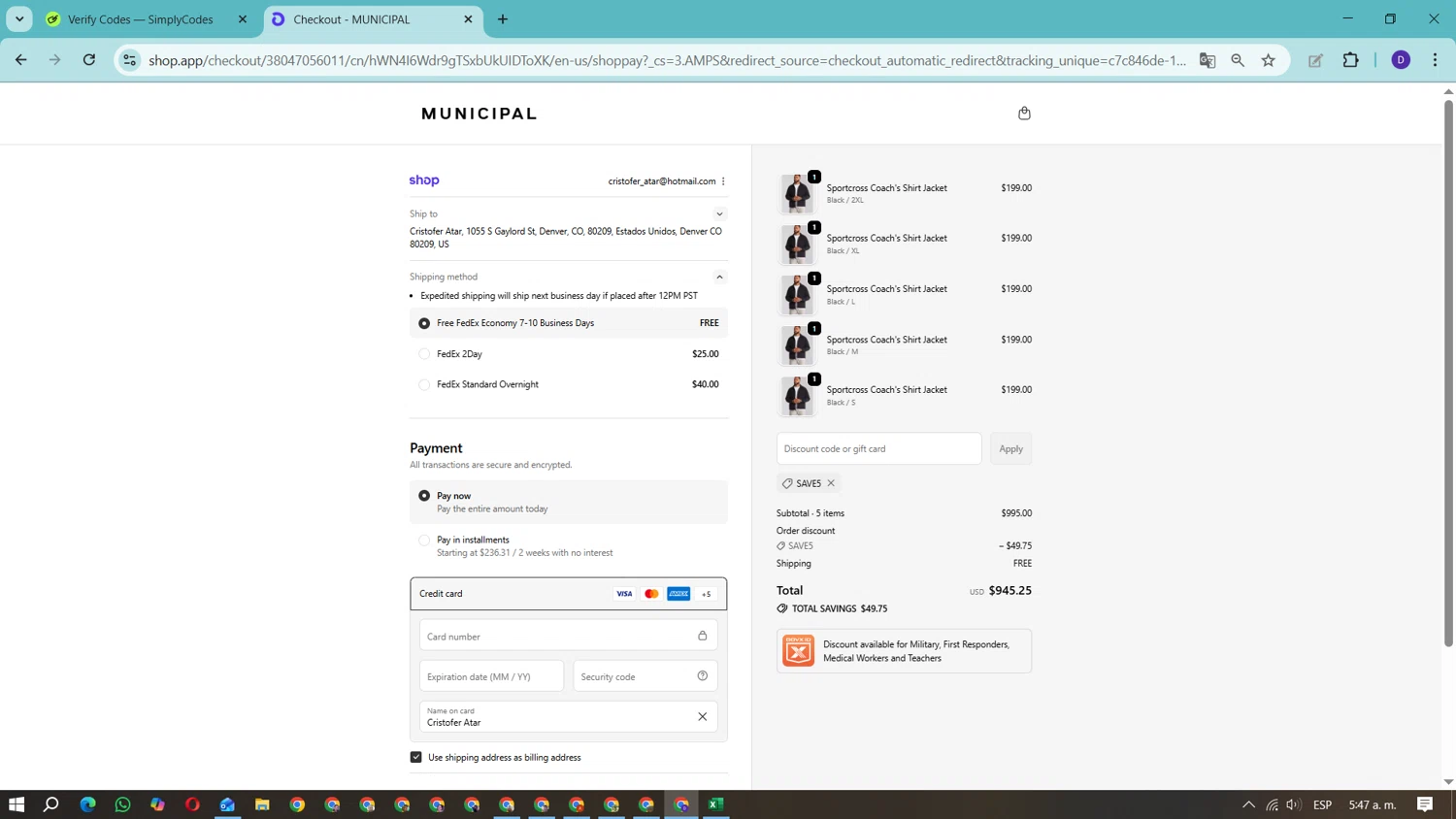Collapse the Shipping method section
Screen dimensions: 1456x819
point(719,277)
